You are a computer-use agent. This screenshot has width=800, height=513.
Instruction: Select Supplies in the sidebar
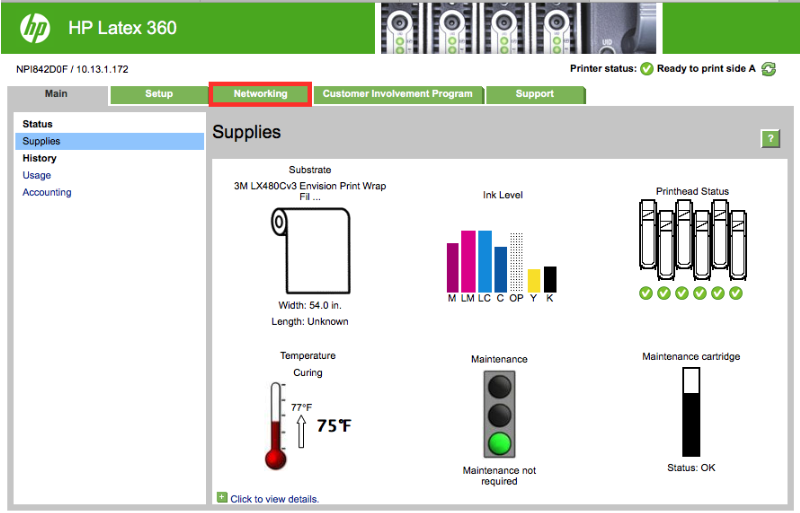coord(42,142)
